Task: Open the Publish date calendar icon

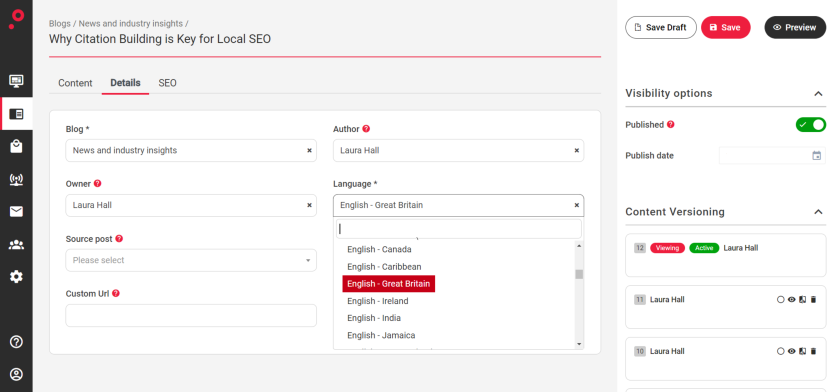Action: (817, 156)
